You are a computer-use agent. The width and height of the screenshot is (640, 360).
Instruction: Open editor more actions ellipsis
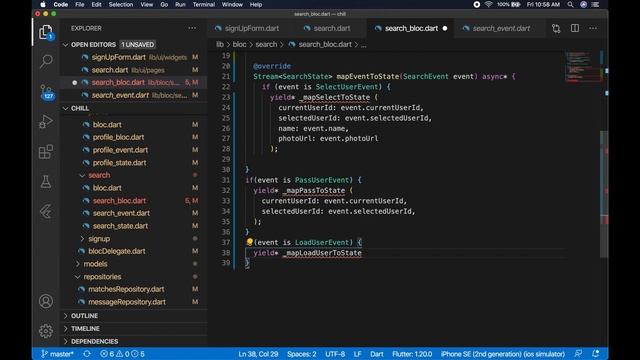click(x=593, y=28)
